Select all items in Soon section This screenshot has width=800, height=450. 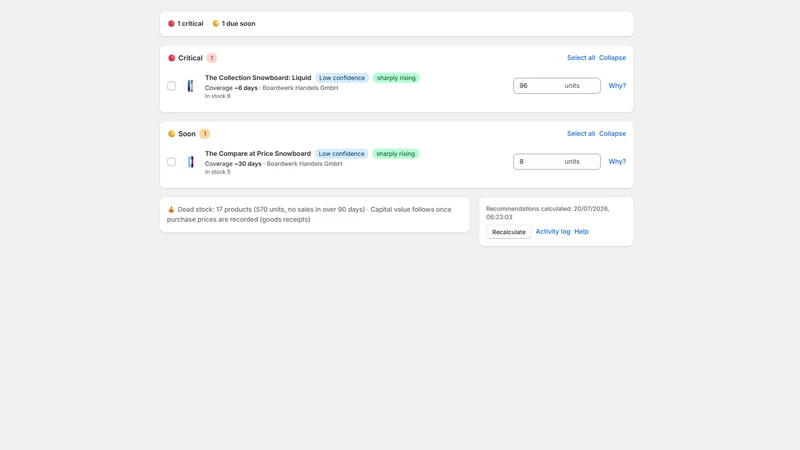coord(581,134)
